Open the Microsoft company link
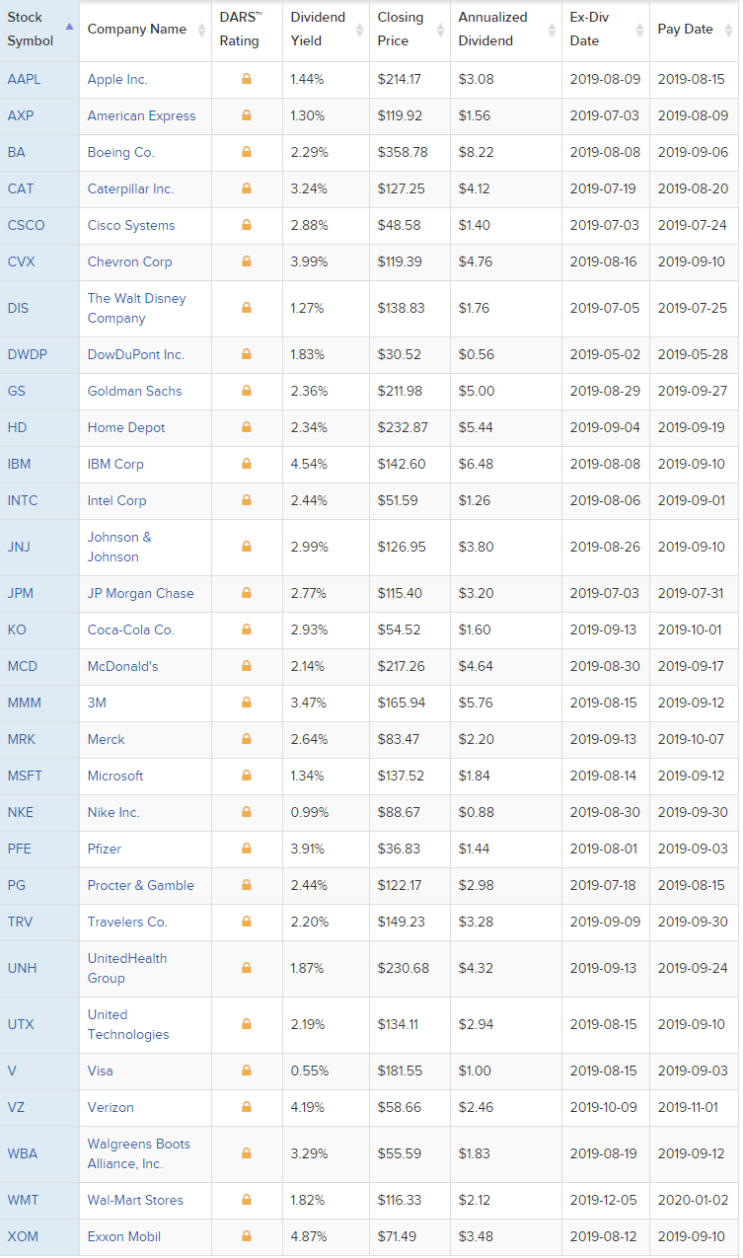Viewport: 743px width, 1258px height. [x=115, y=776]
